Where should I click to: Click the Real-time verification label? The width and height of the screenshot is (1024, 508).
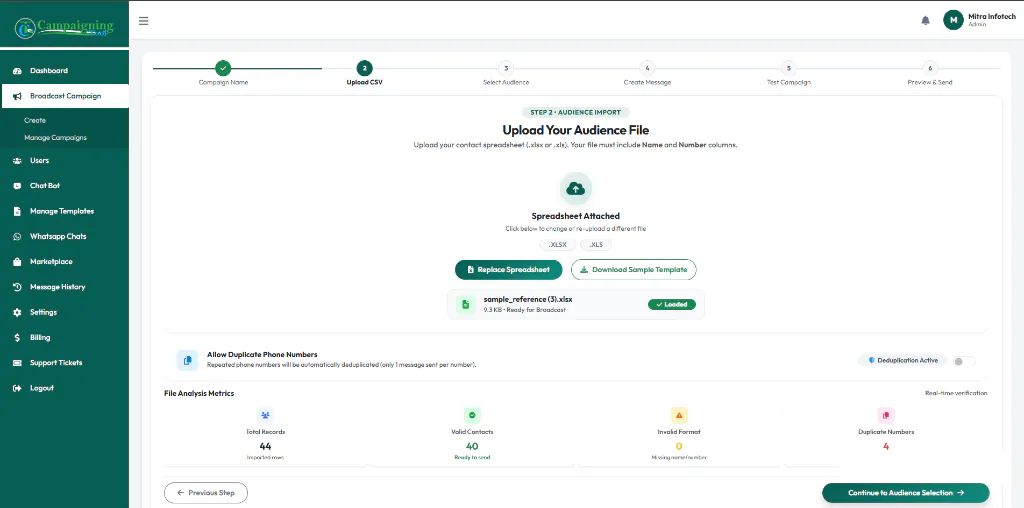(x=956, y=393)
